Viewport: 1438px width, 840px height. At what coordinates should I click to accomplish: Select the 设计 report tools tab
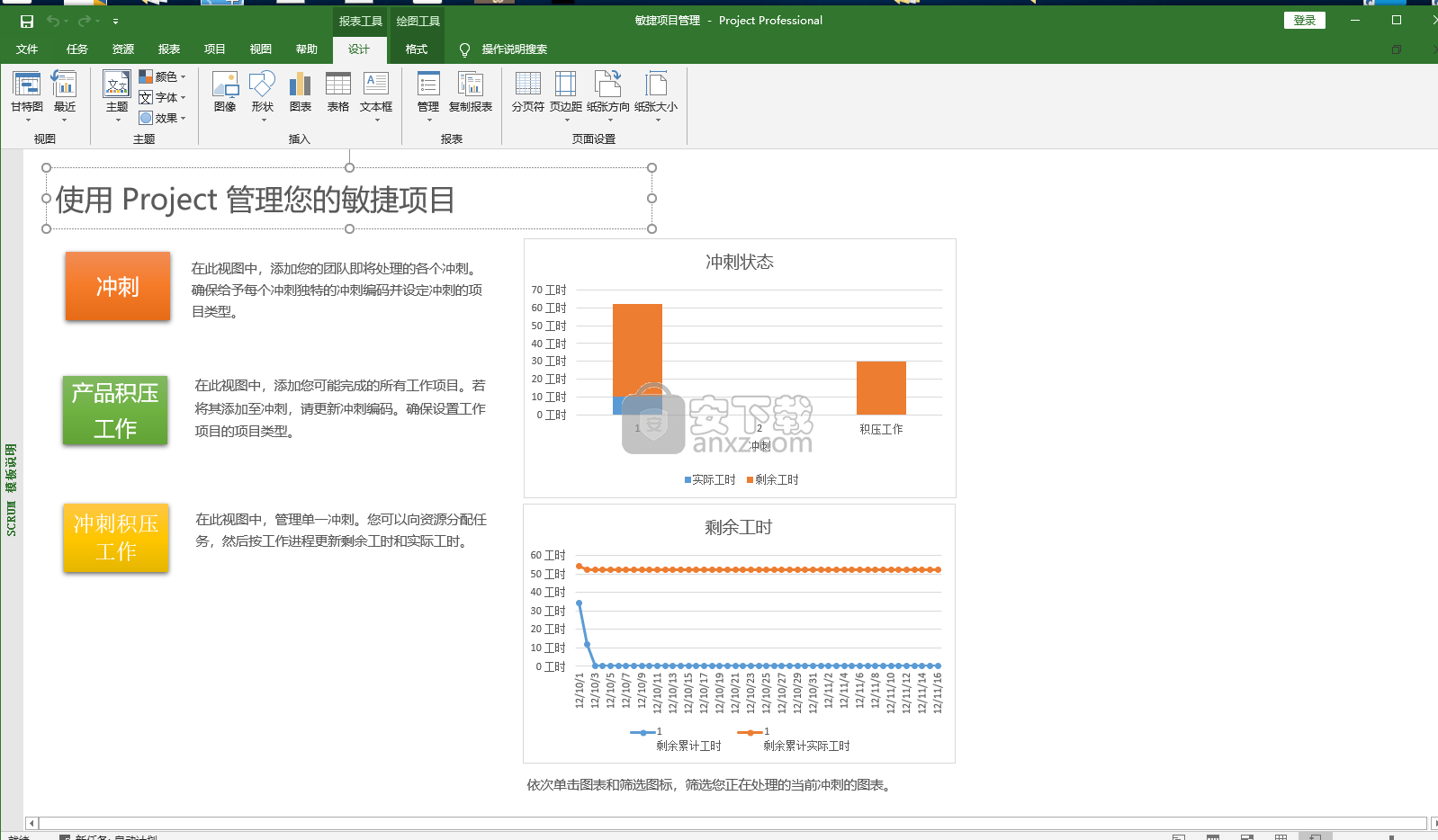359,49
